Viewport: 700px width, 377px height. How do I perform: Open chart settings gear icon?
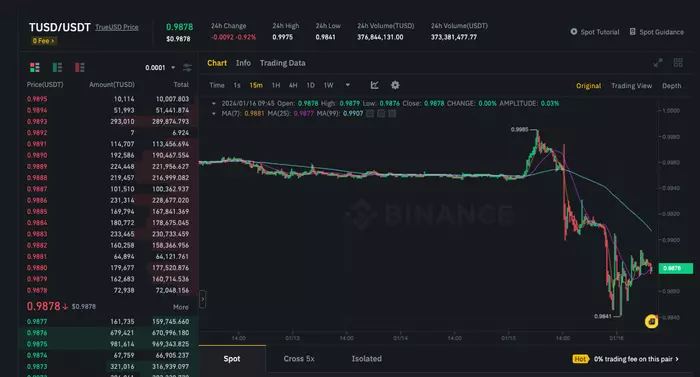tap(395, 85)
